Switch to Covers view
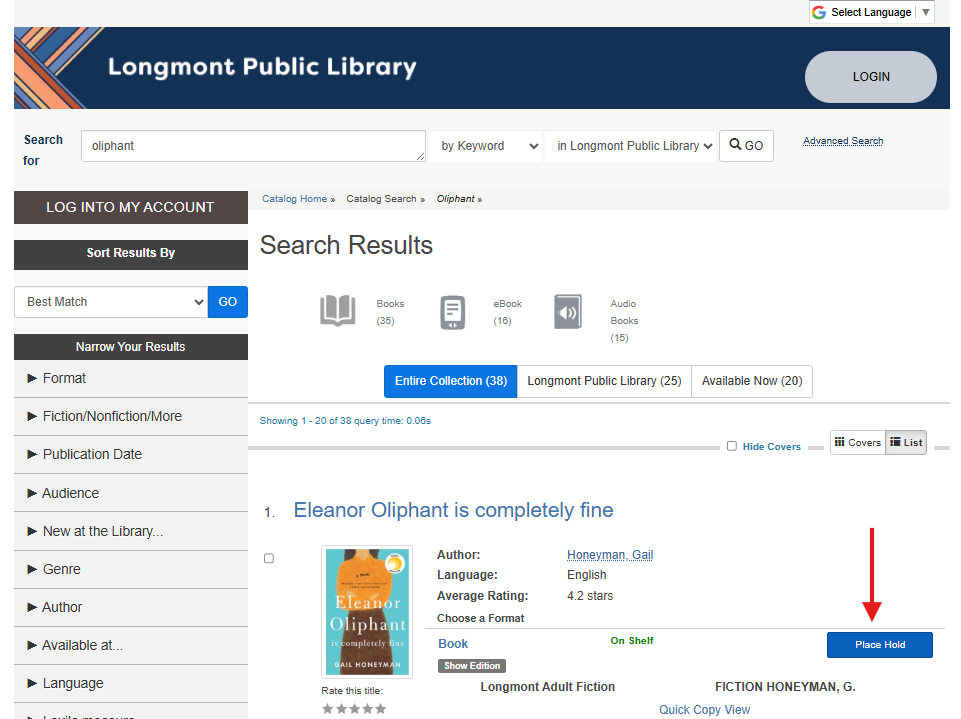961x719 pixels. tap(857, 443)
